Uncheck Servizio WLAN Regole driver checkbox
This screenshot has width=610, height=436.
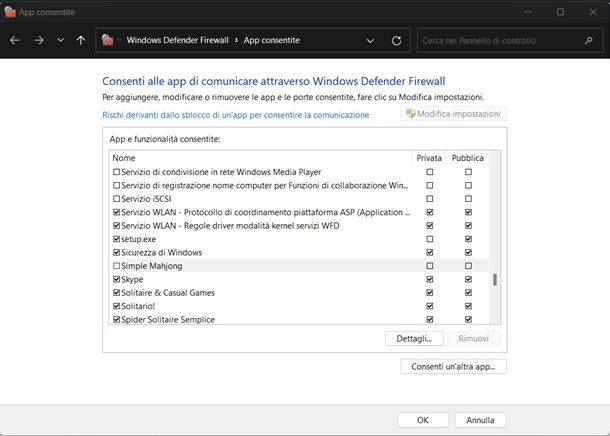click(116, 225)
